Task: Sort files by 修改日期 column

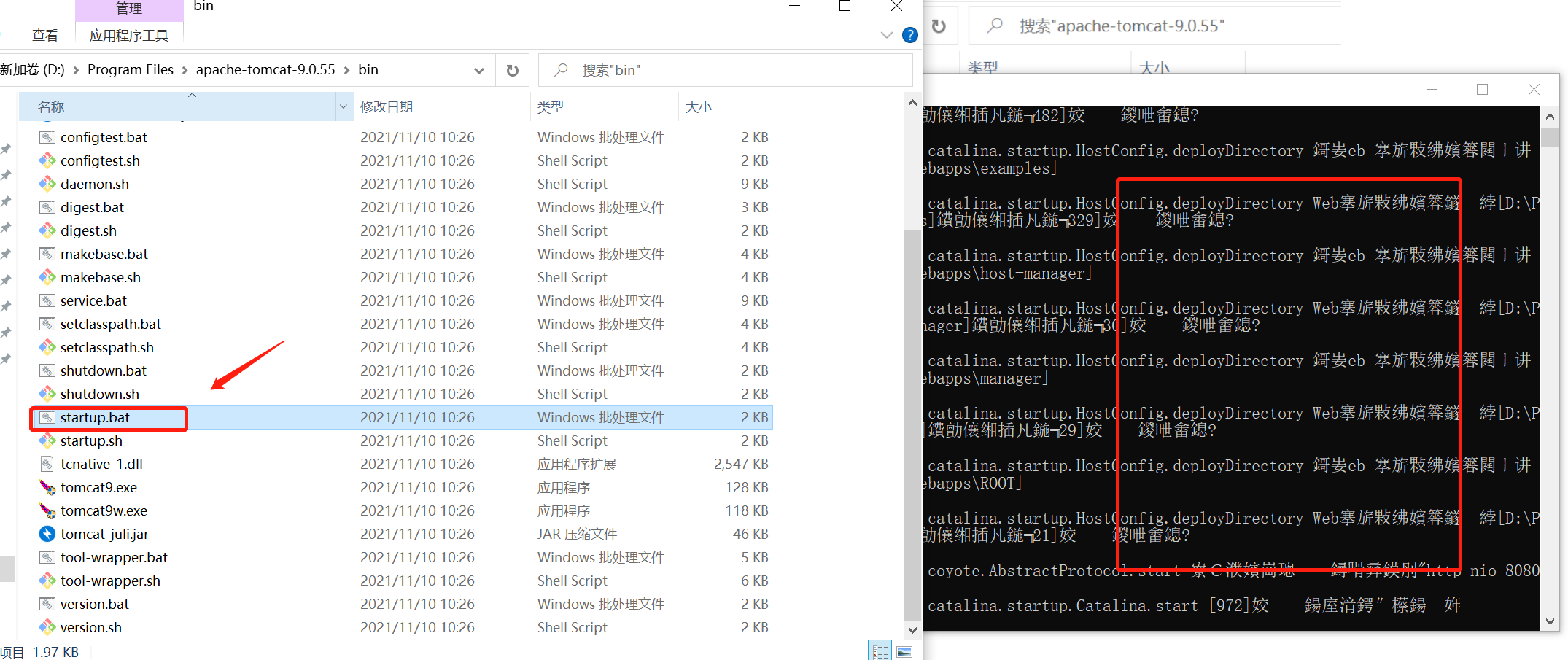Action: (x=387, y=107)
